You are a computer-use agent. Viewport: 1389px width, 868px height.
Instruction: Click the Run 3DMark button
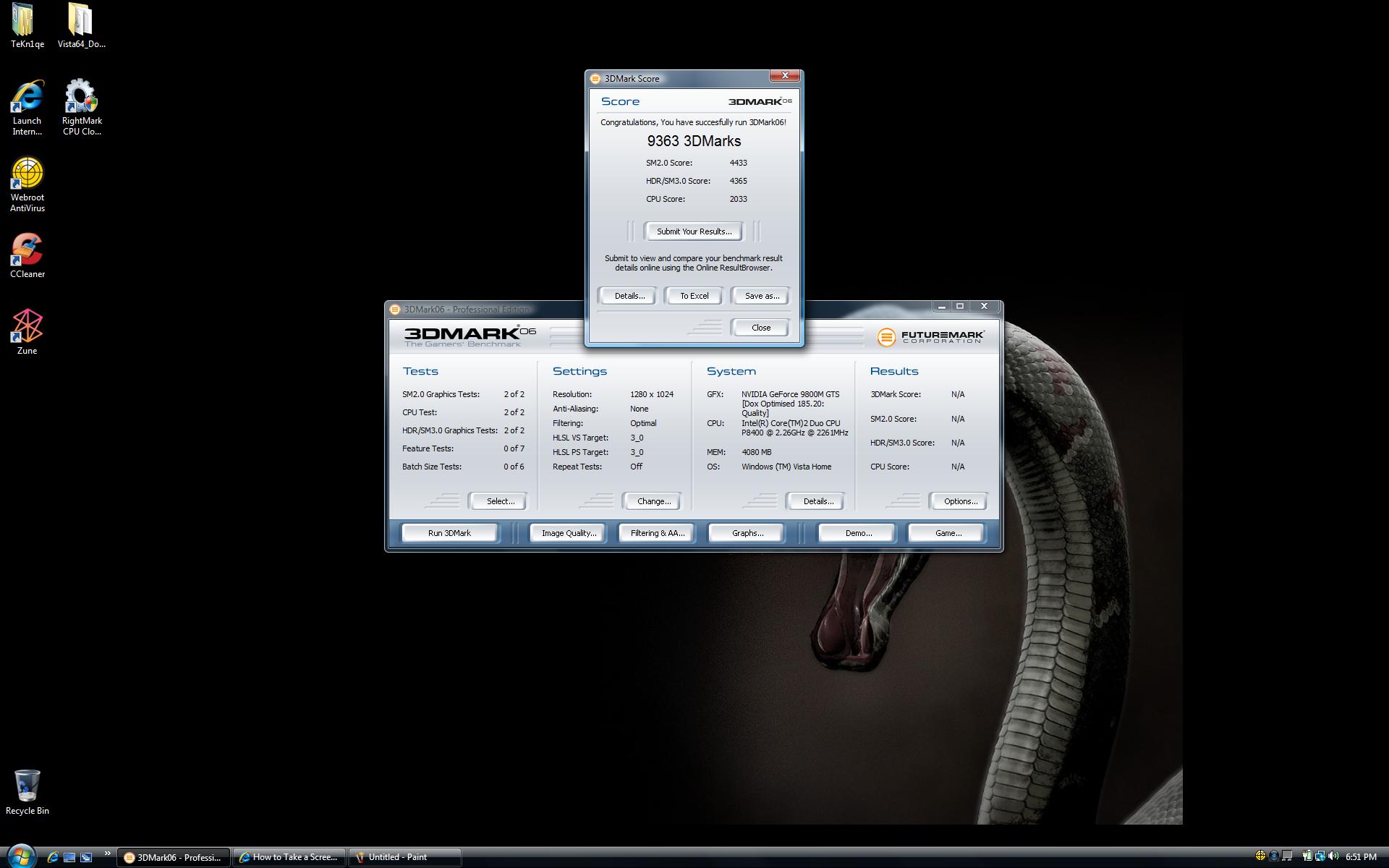coord(449,533)
